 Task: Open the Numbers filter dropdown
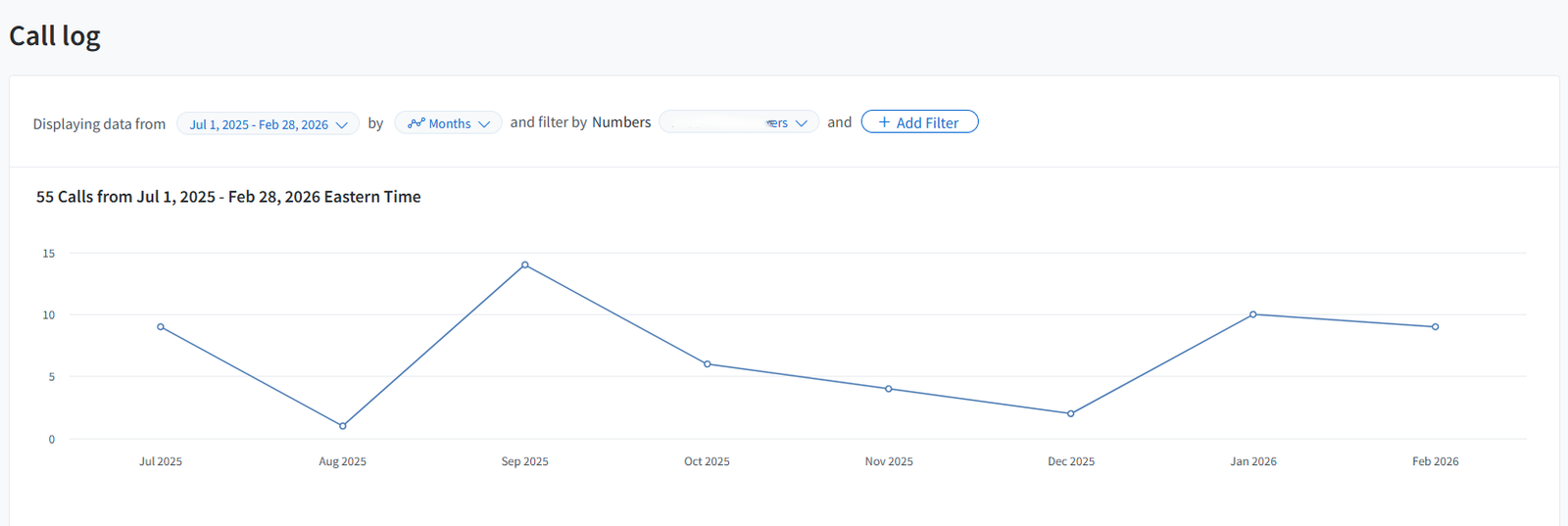tap(738, 122)
